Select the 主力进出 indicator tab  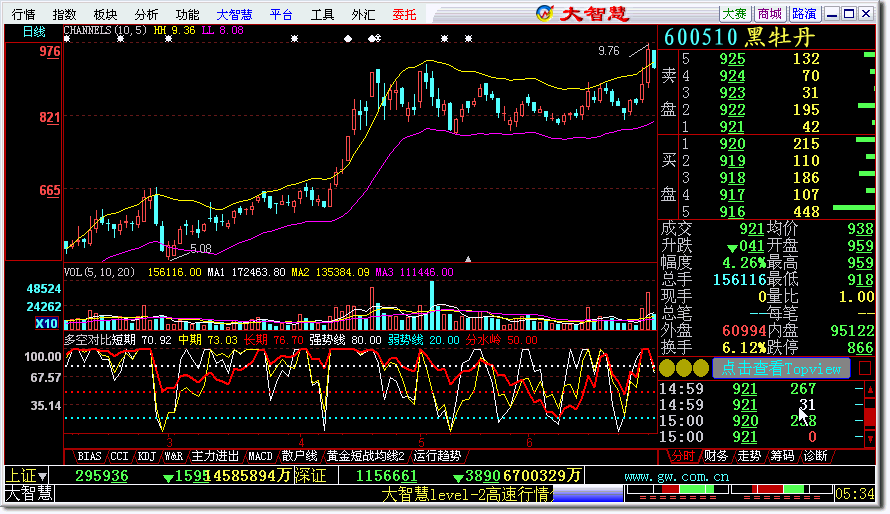point(215,456)
